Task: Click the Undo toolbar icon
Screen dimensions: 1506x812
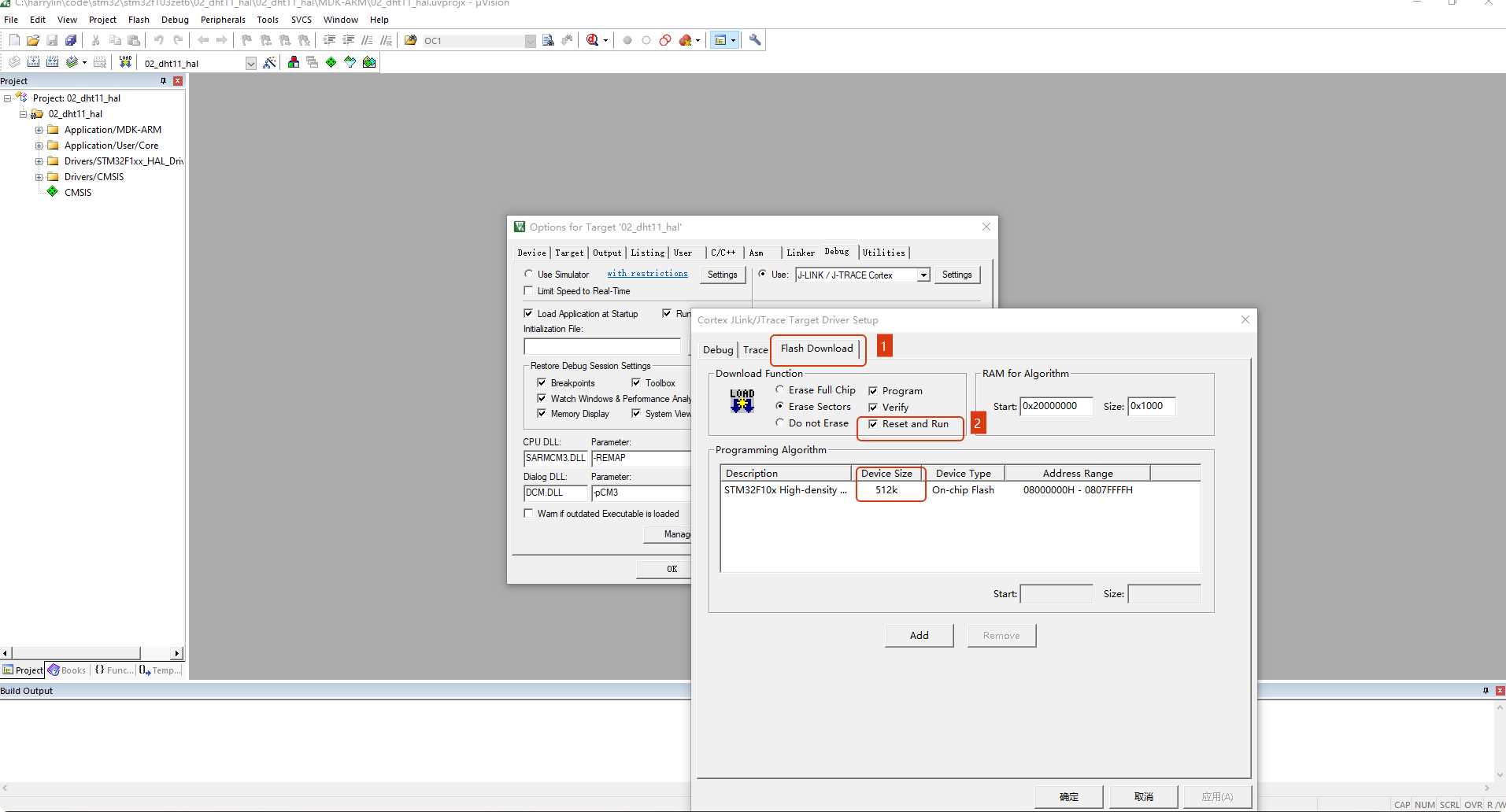Action: tap(158, 40)
